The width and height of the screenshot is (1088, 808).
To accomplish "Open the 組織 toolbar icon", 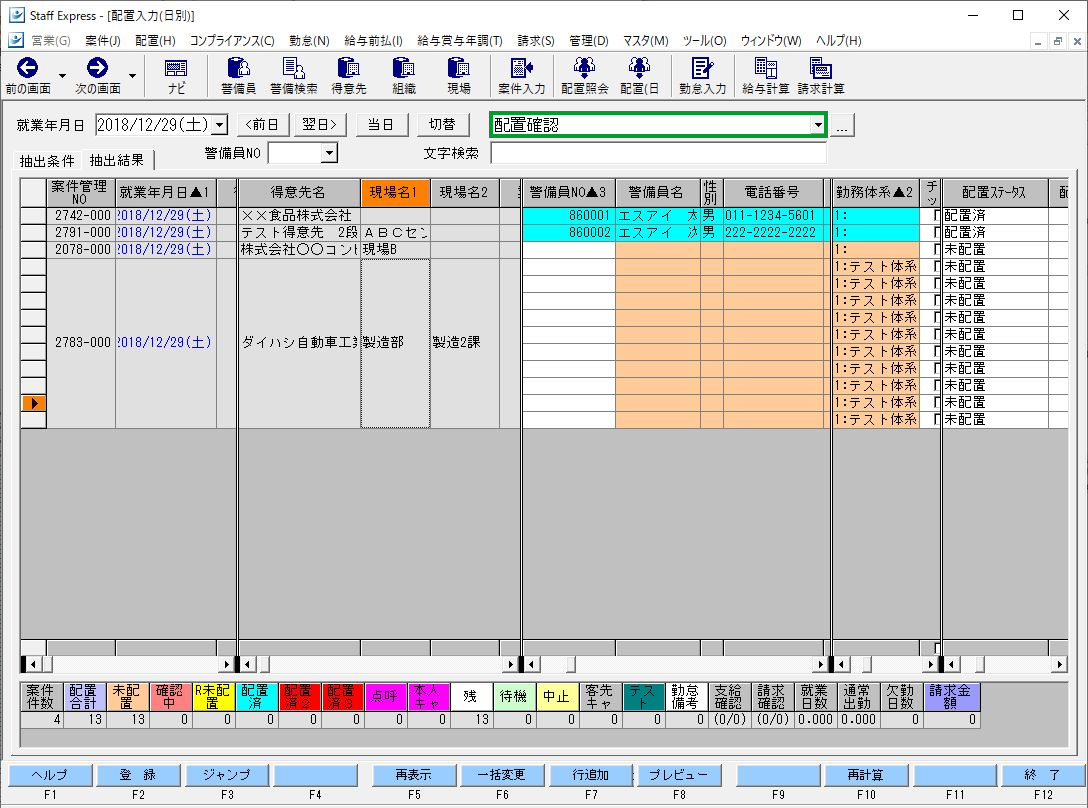I will click(x=404, y=76).
